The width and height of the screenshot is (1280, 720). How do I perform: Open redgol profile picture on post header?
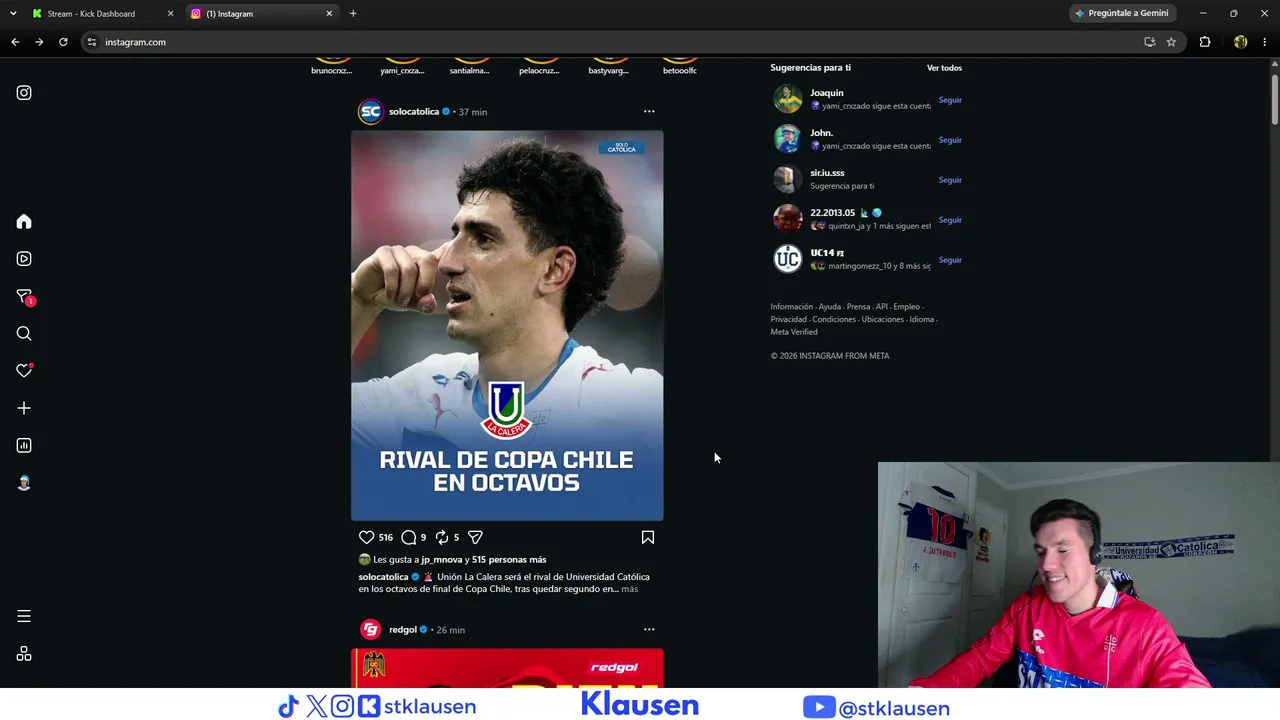pos(370,630)
